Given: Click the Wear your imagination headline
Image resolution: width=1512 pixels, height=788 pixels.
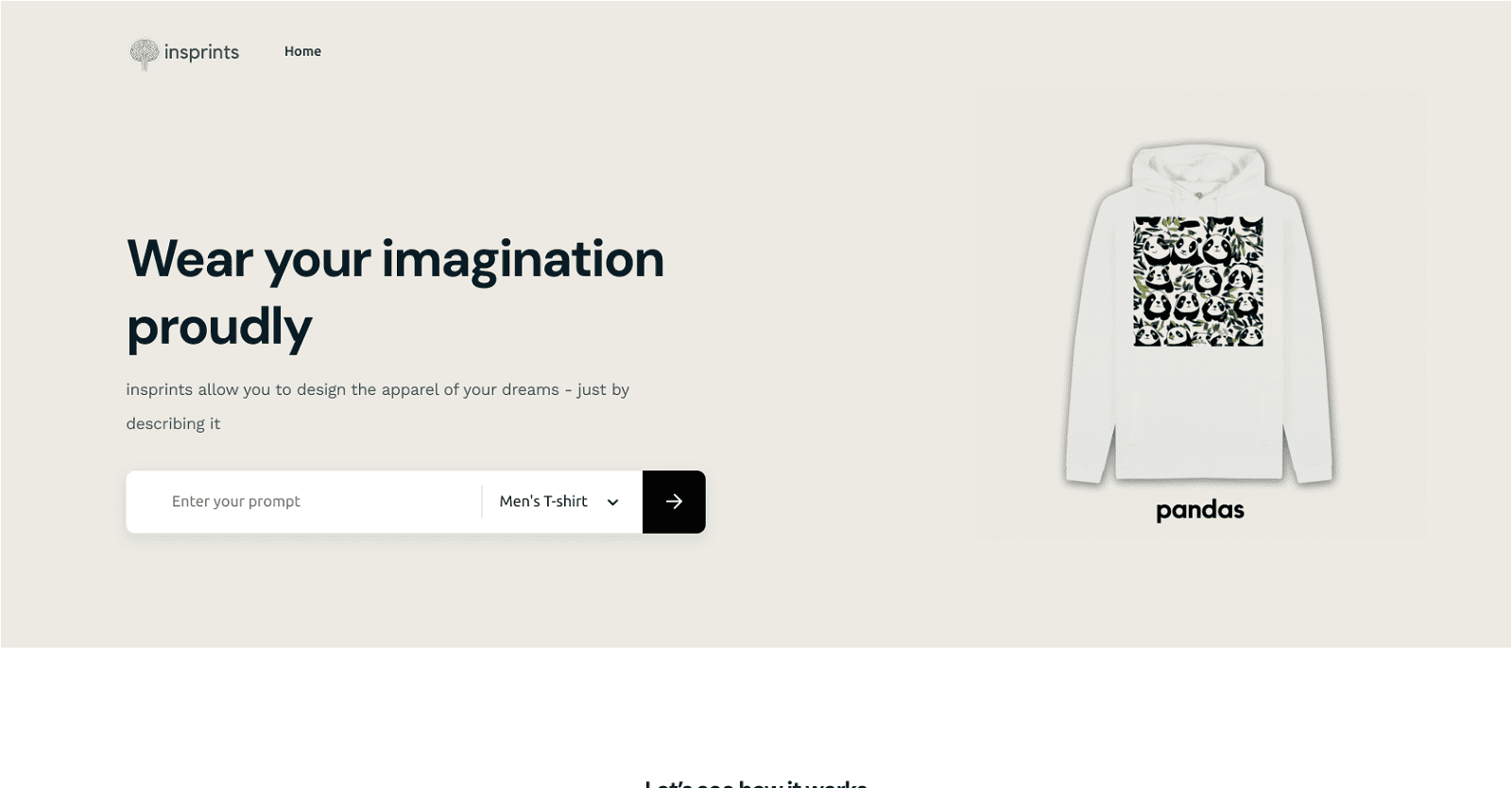Looking at the screenshot, I should 395,259.
